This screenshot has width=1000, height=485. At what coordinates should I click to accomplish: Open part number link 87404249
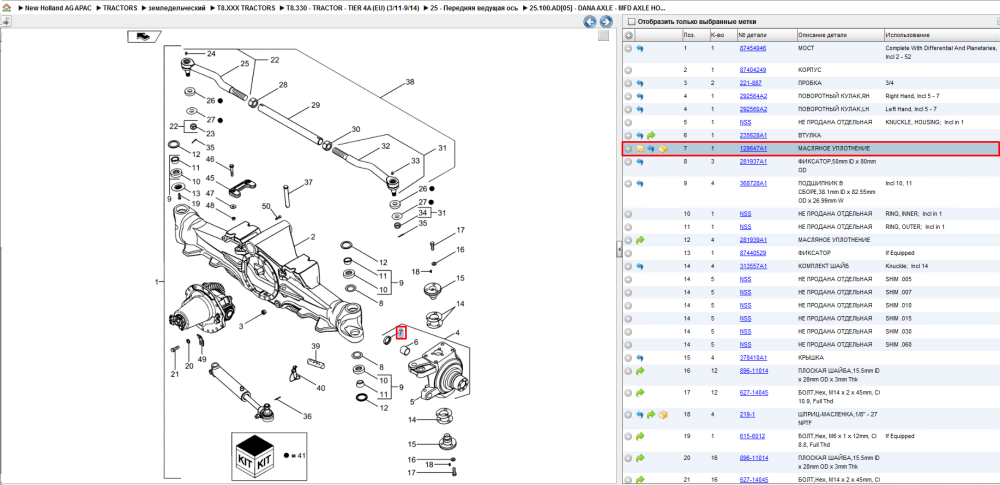tap(753, 70)
